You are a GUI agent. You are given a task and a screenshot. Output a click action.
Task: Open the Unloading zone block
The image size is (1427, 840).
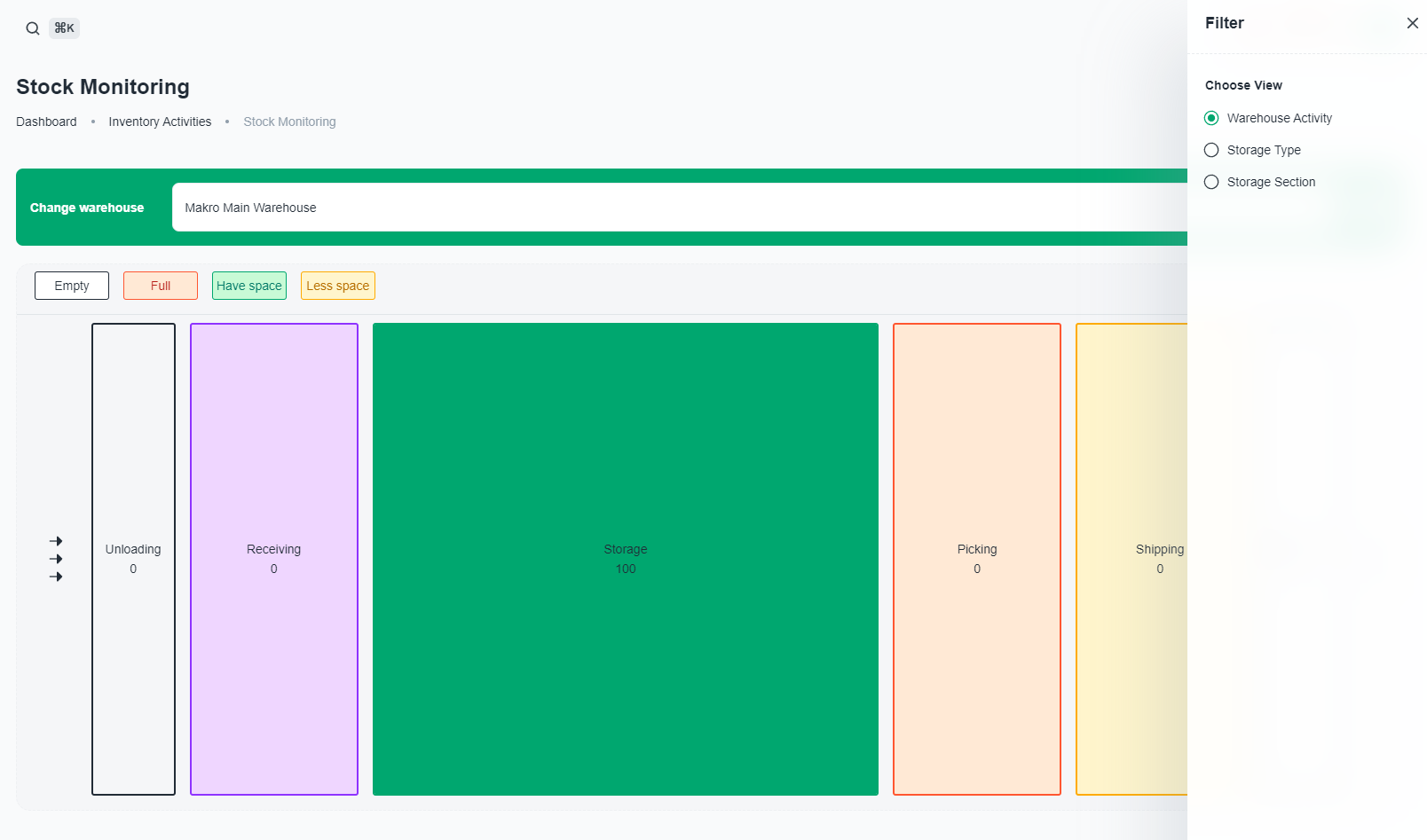pos(133,559)
